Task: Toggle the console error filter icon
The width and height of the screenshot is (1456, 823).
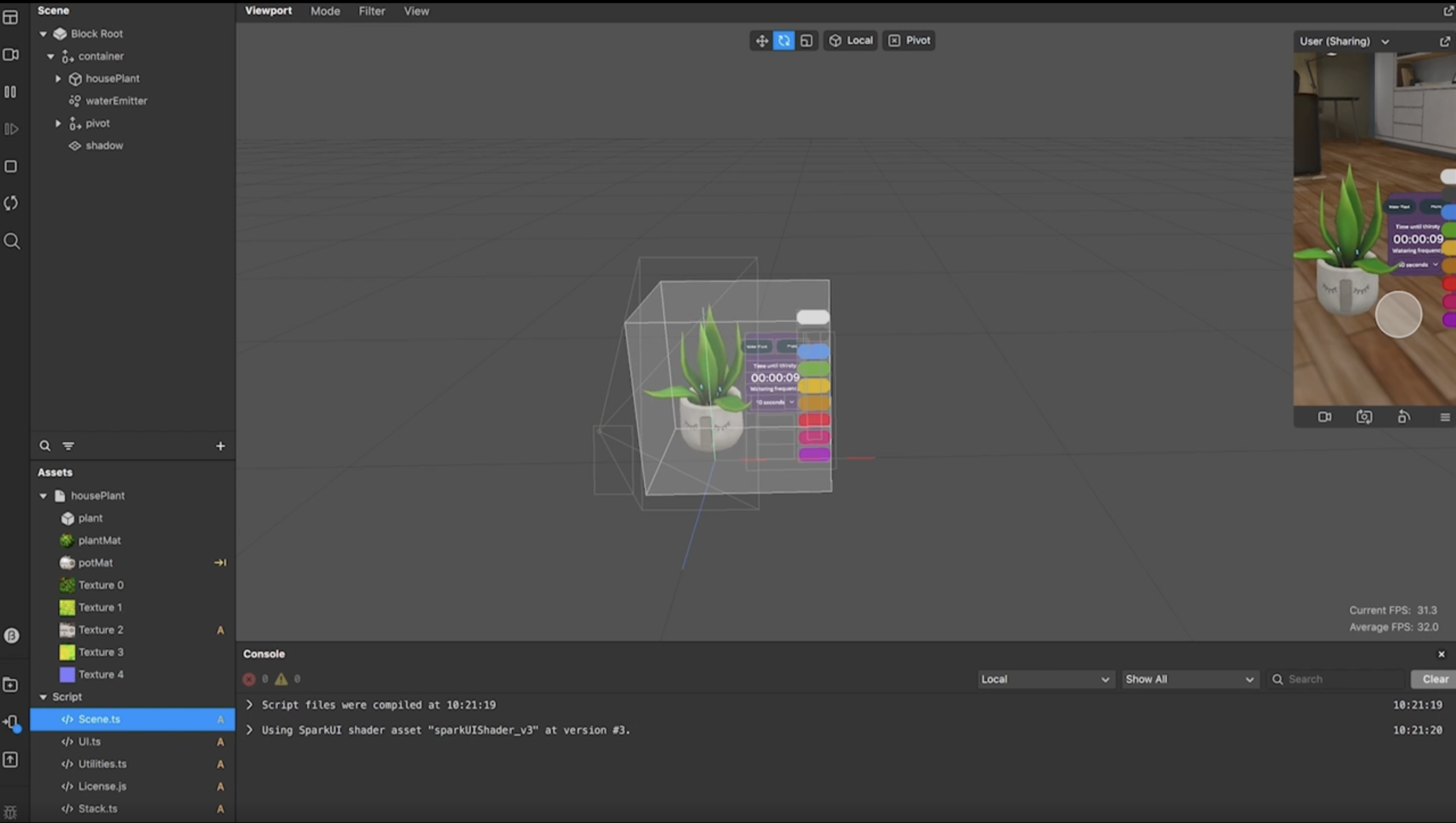Action: coord(249,679)
